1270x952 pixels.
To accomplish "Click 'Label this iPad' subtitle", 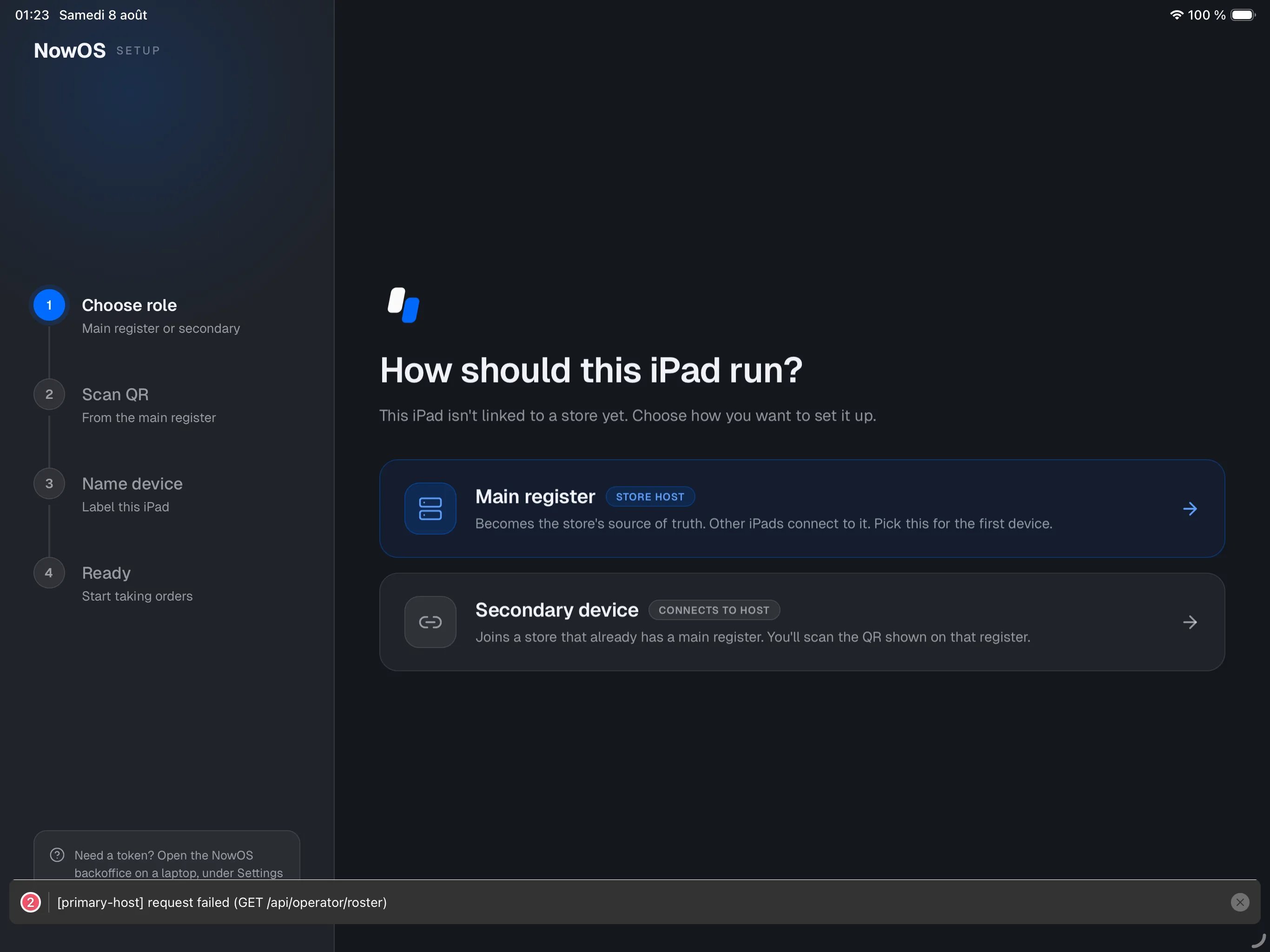I will coord(126,507).
